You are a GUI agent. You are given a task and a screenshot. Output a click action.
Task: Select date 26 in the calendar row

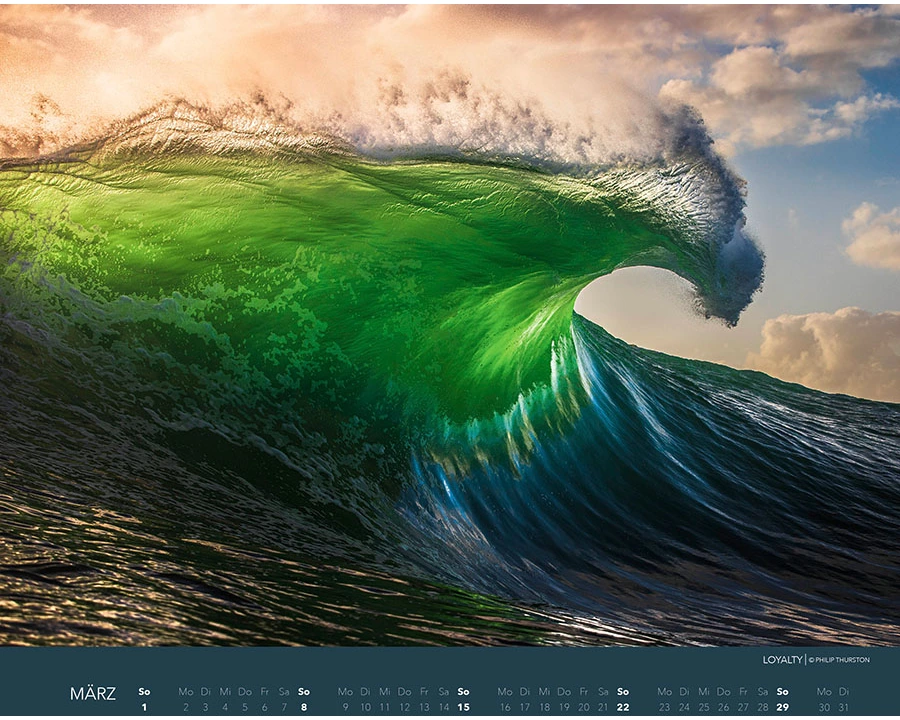723,707
